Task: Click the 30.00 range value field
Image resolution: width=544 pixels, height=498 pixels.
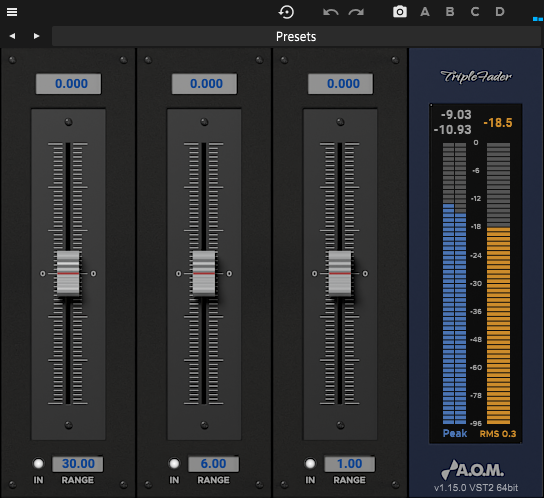Action: click(78, 464)
